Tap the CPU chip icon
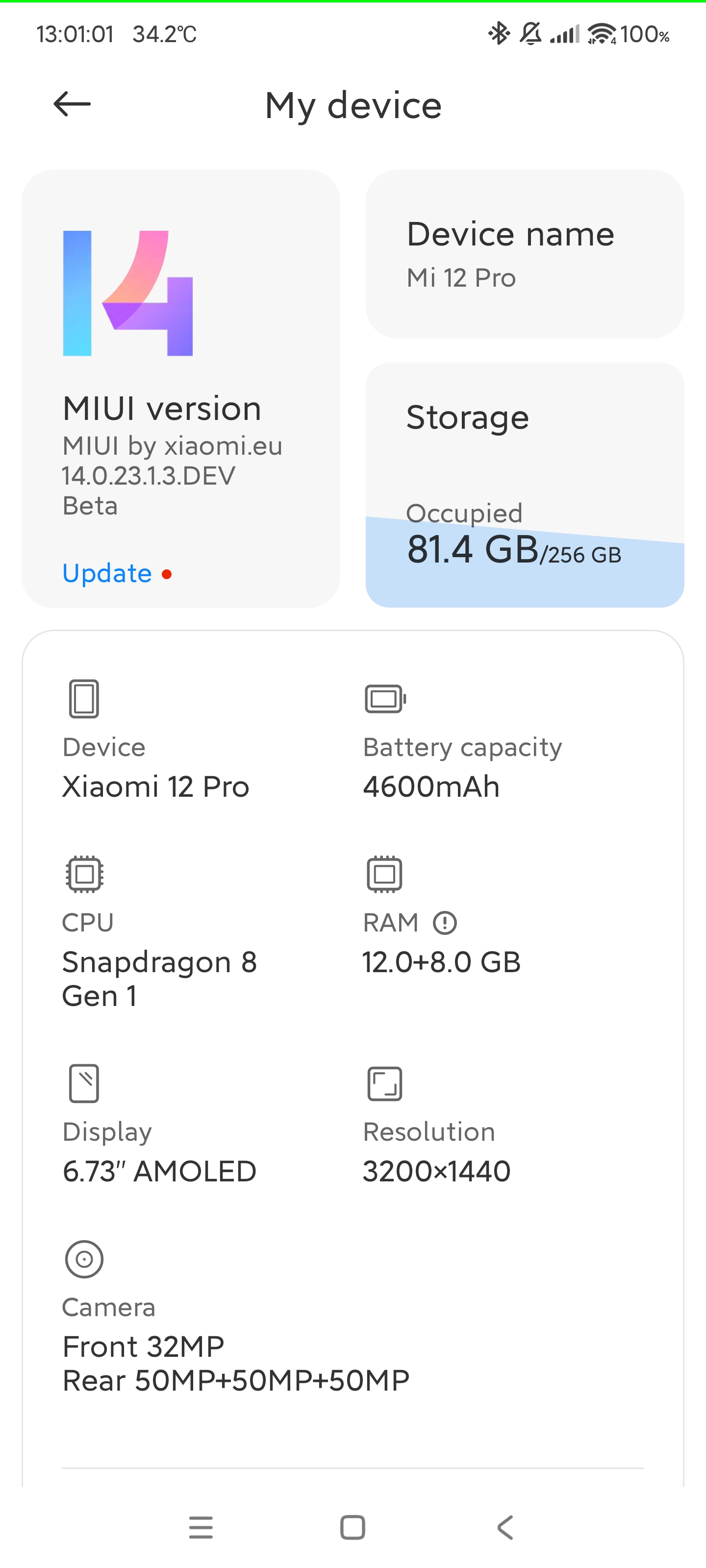Screen dimensions: 706x1568 [84, 874]
